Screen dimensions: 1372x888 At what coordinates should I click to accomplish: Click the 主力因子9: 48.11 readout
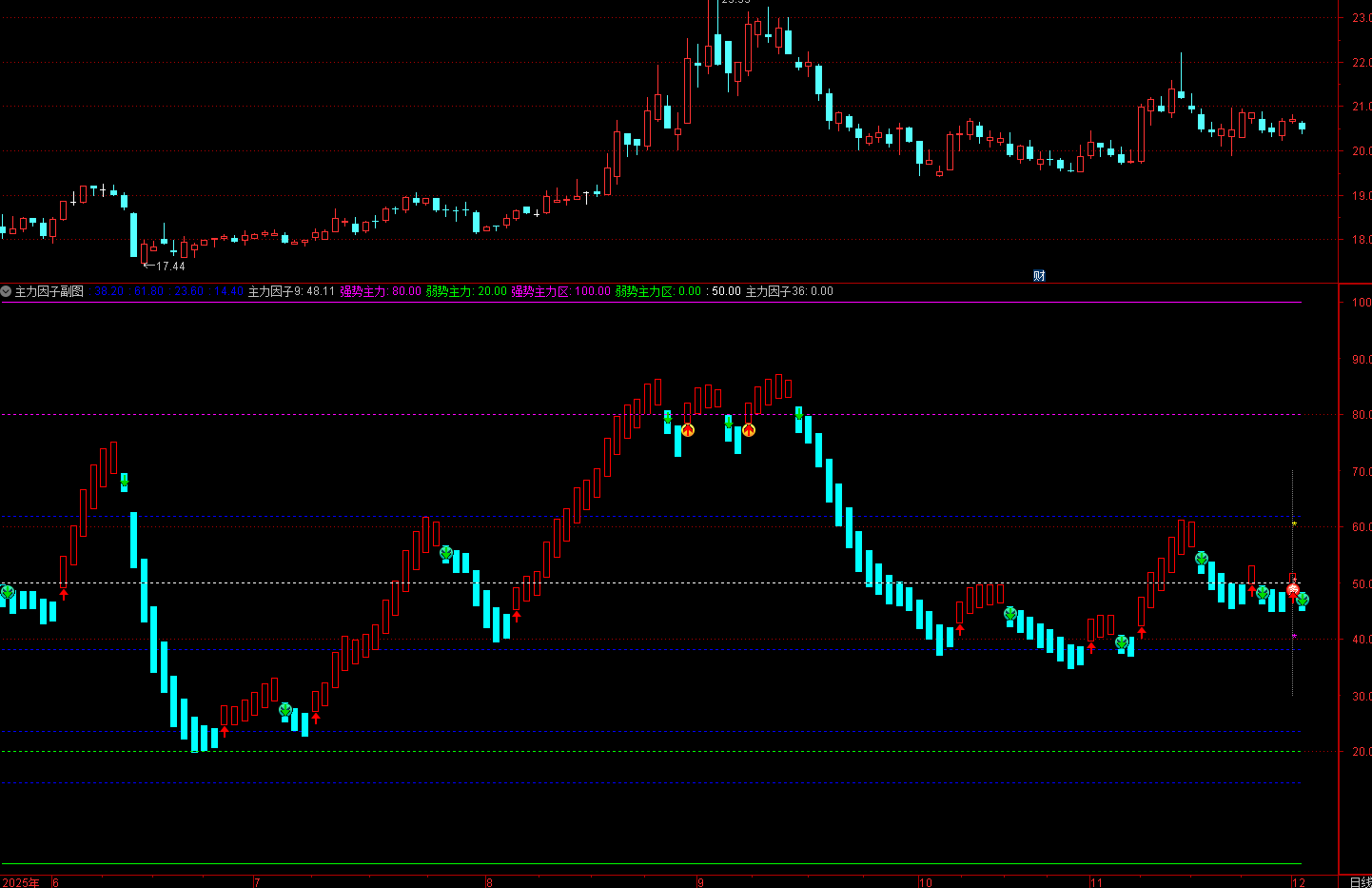(x=291, y=291)
